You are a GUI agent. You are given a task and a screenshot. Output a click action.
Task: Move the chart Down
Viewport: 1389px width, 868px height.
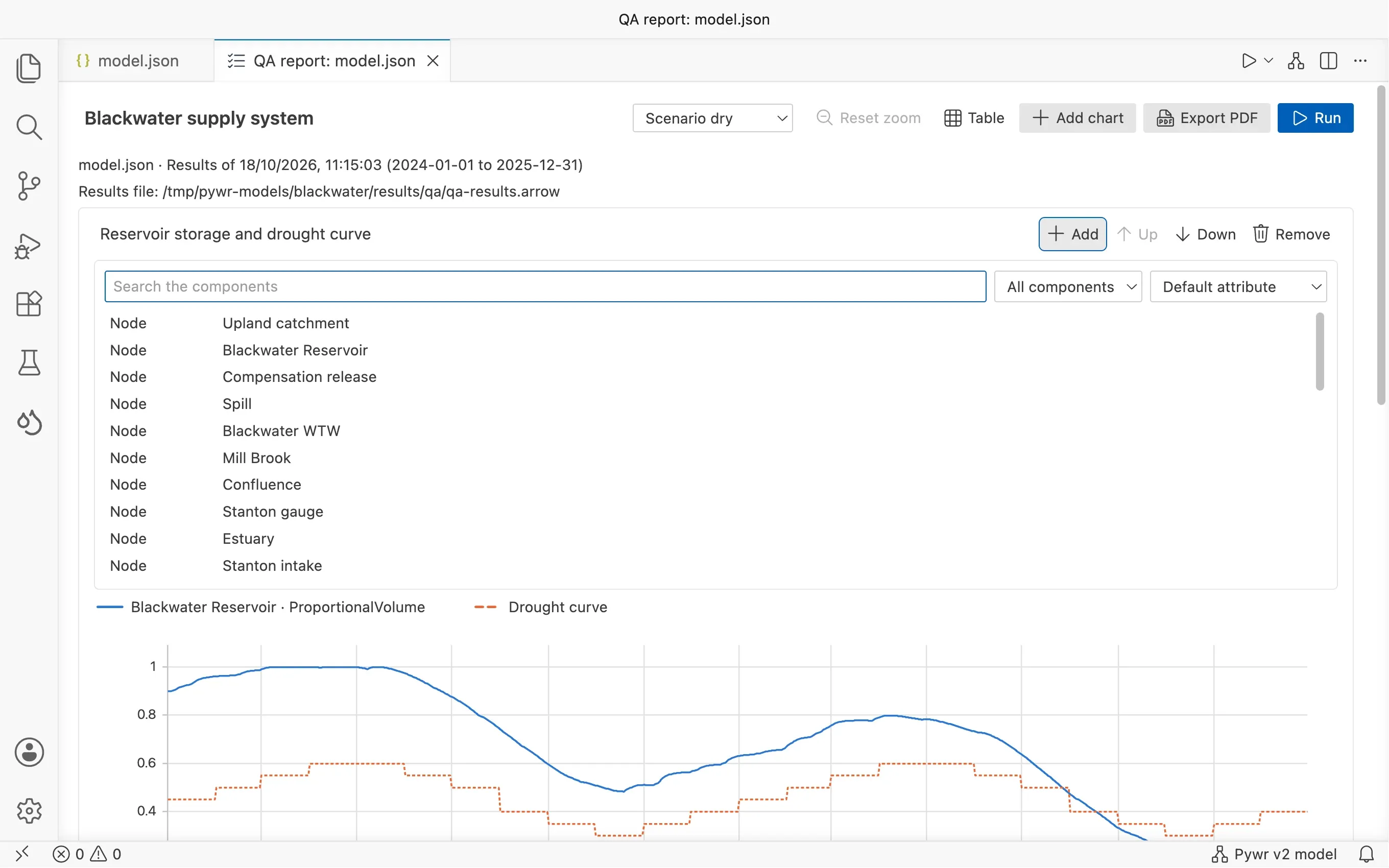1205,234
